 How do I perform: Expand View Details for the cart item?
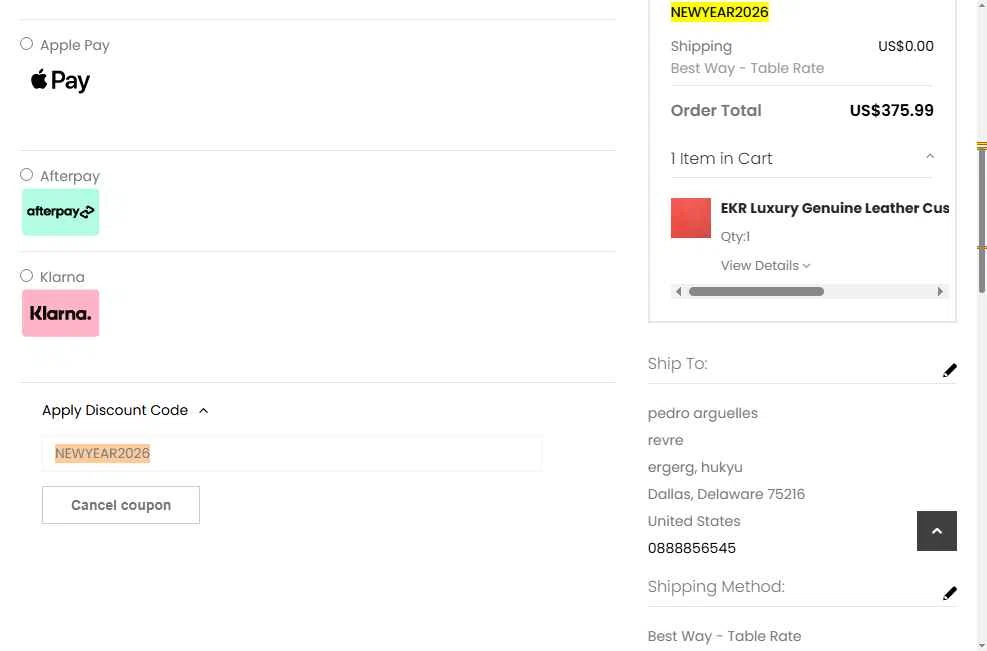765,266
